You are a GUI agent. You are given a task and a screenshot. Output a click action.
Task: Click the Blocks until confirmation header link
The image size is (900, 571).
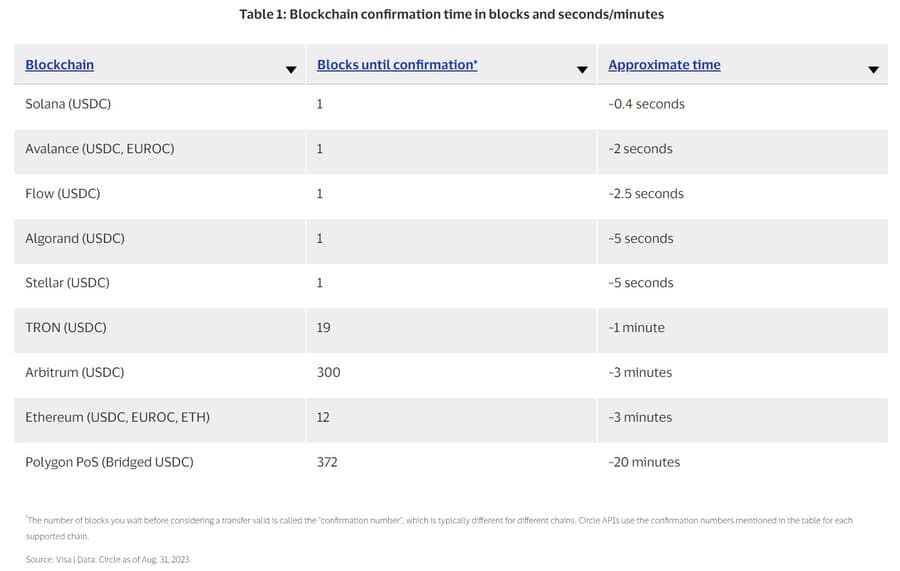click(x=397, y=65)
